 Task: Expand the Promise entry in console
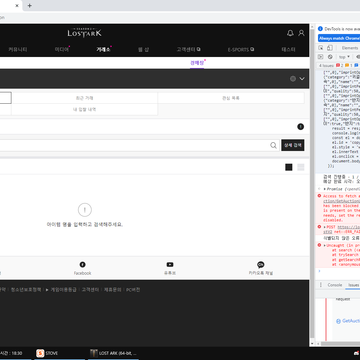325,189
